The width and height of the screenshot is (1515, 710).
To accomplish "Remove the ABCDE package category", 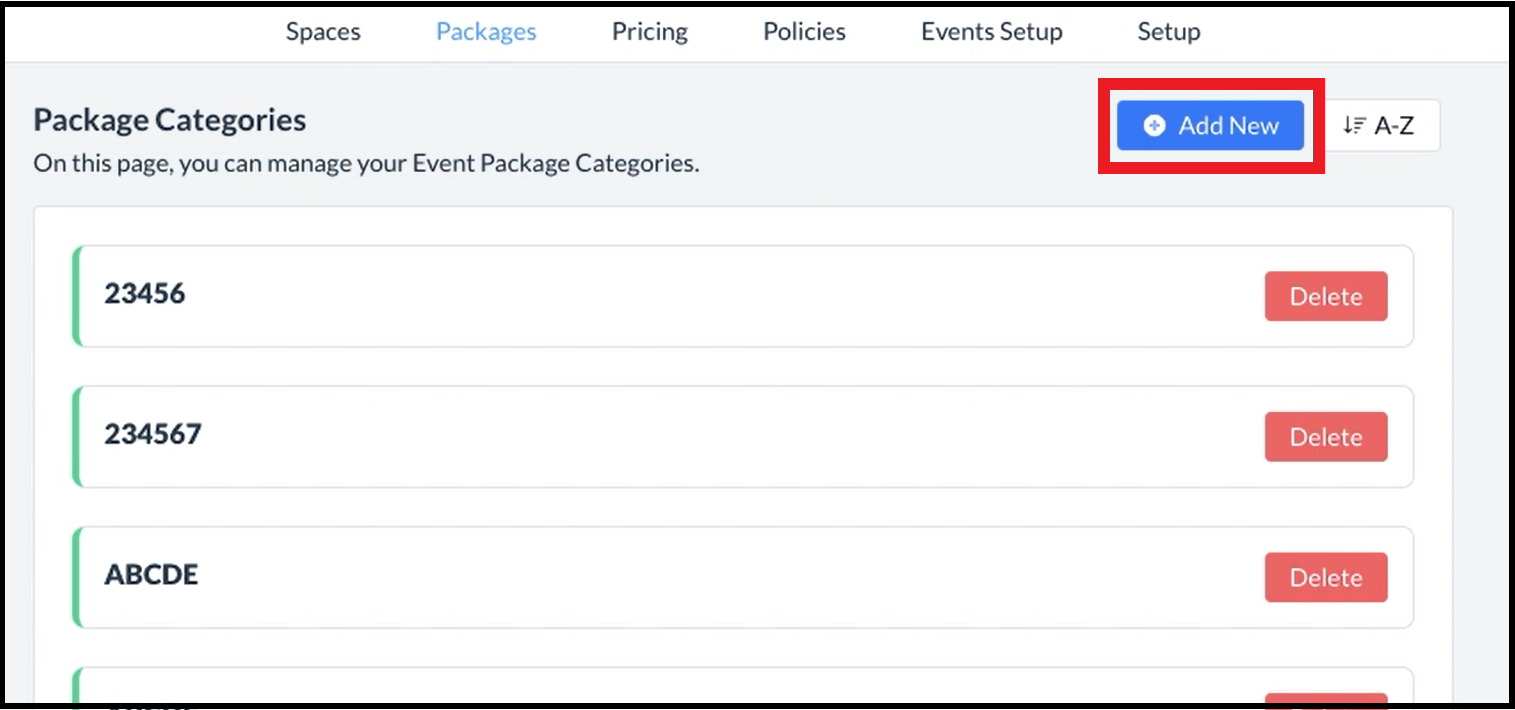I will tap(1325, 578).
